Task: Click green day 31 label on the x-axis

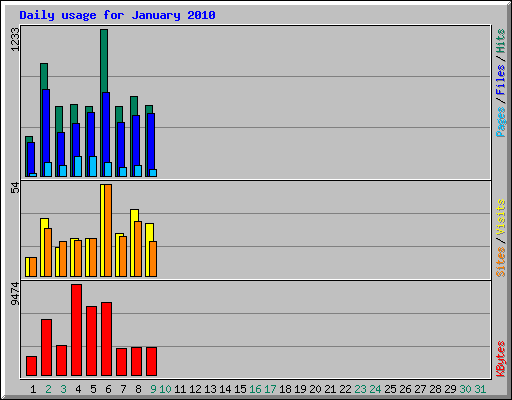Action: [480, 389]
